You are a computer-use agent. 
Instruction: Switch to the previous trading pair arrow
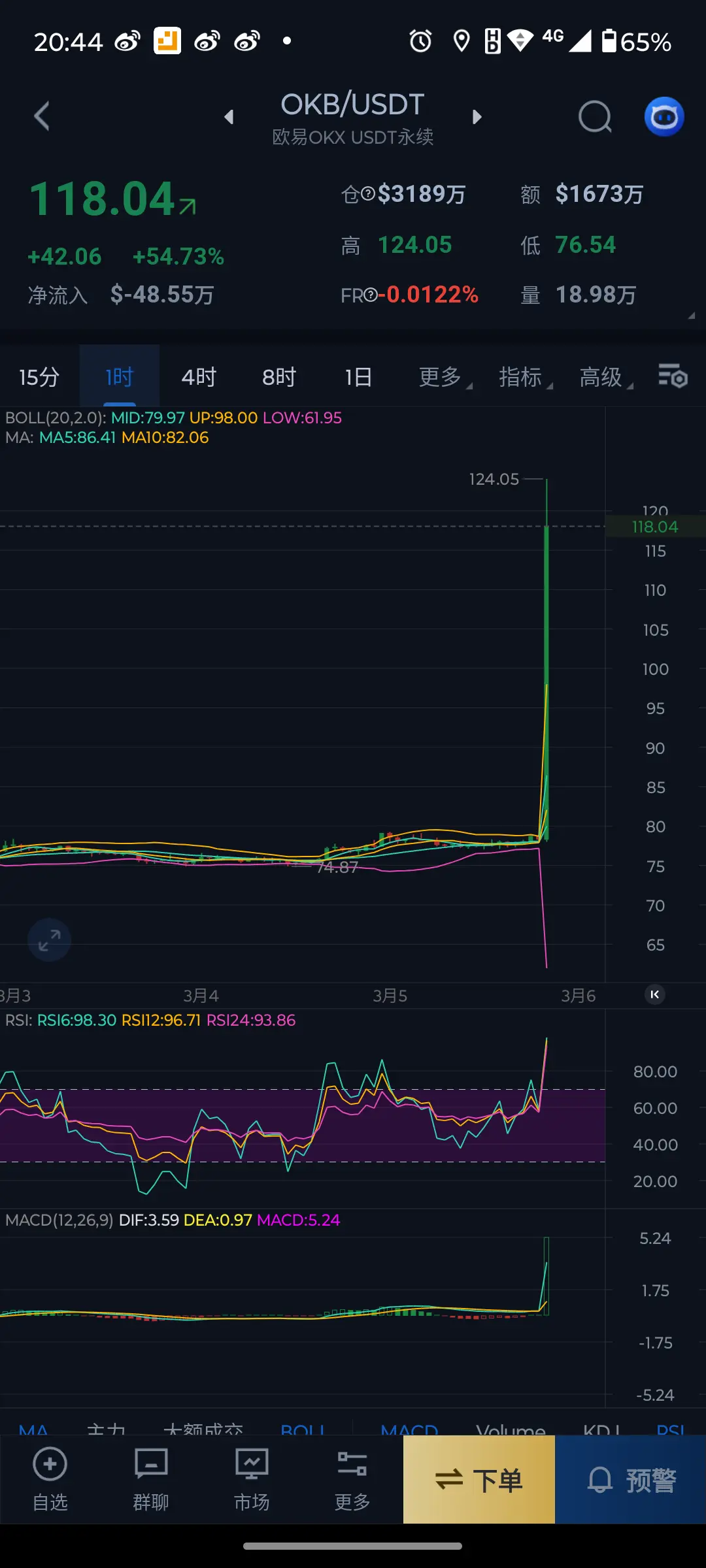(229, 117)
